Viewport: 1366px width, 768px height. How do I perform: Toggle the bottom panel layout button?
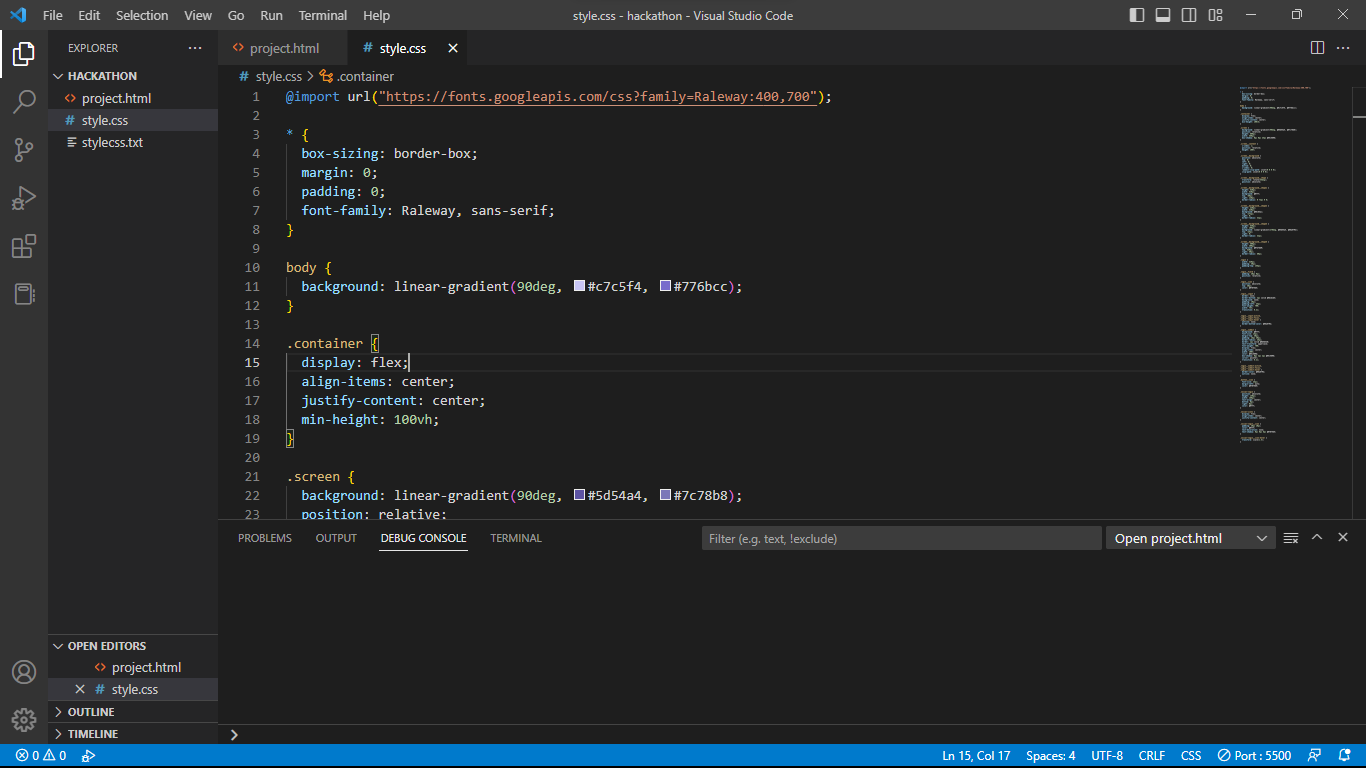pyautogui.click(x=1163, y=15)
